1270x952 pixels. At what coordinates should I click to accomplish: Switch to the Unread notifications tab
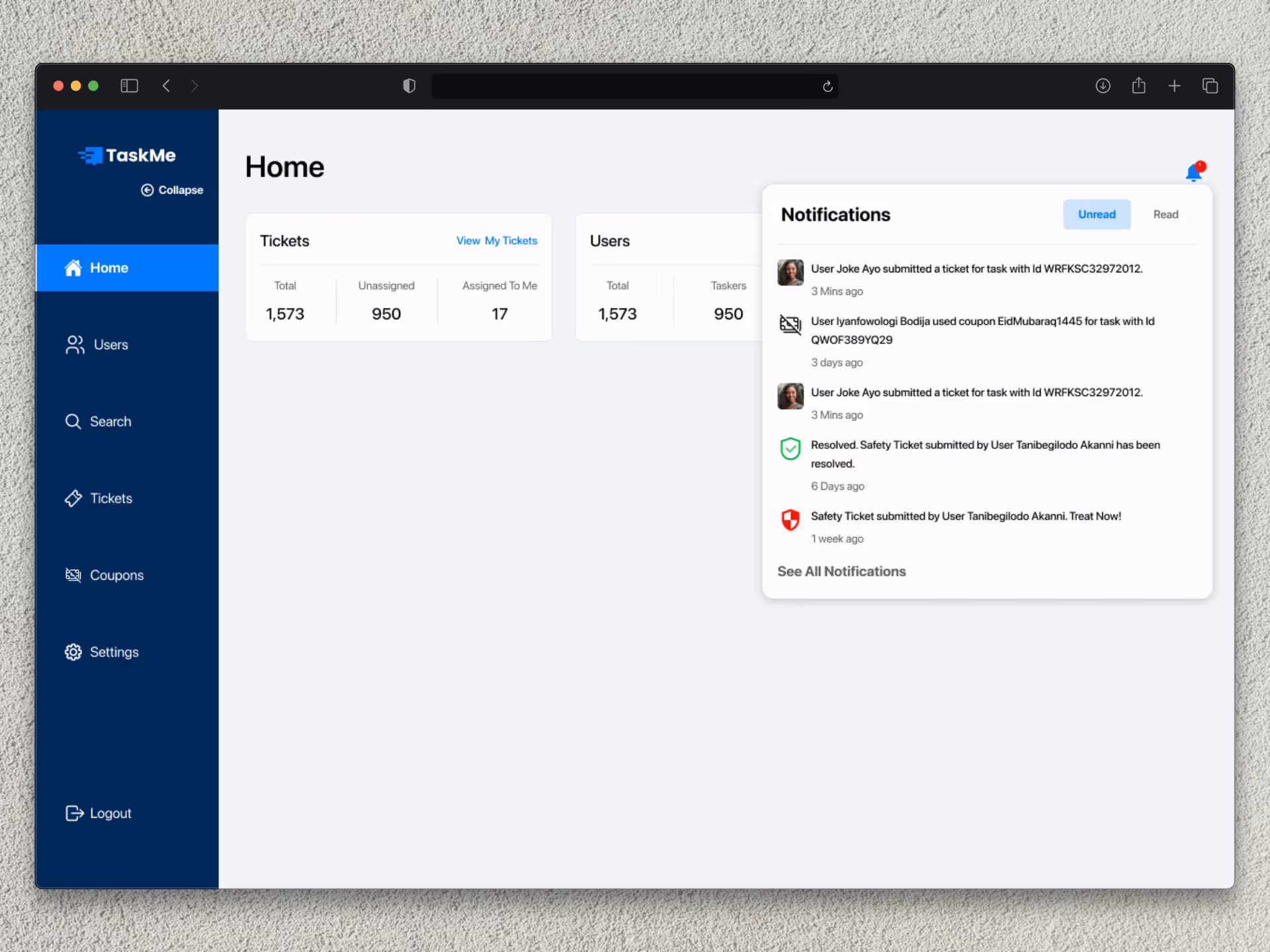(1097, 214)
